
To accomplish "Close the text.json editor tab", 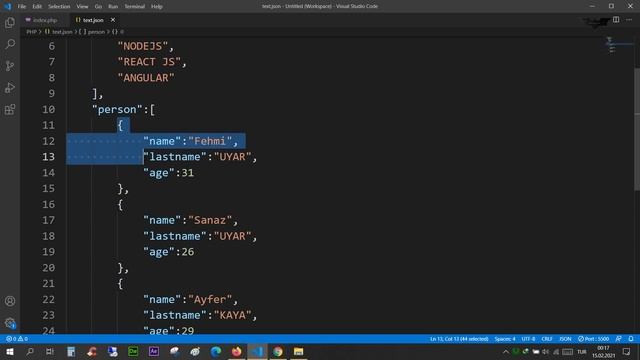I will click(113, 20).
